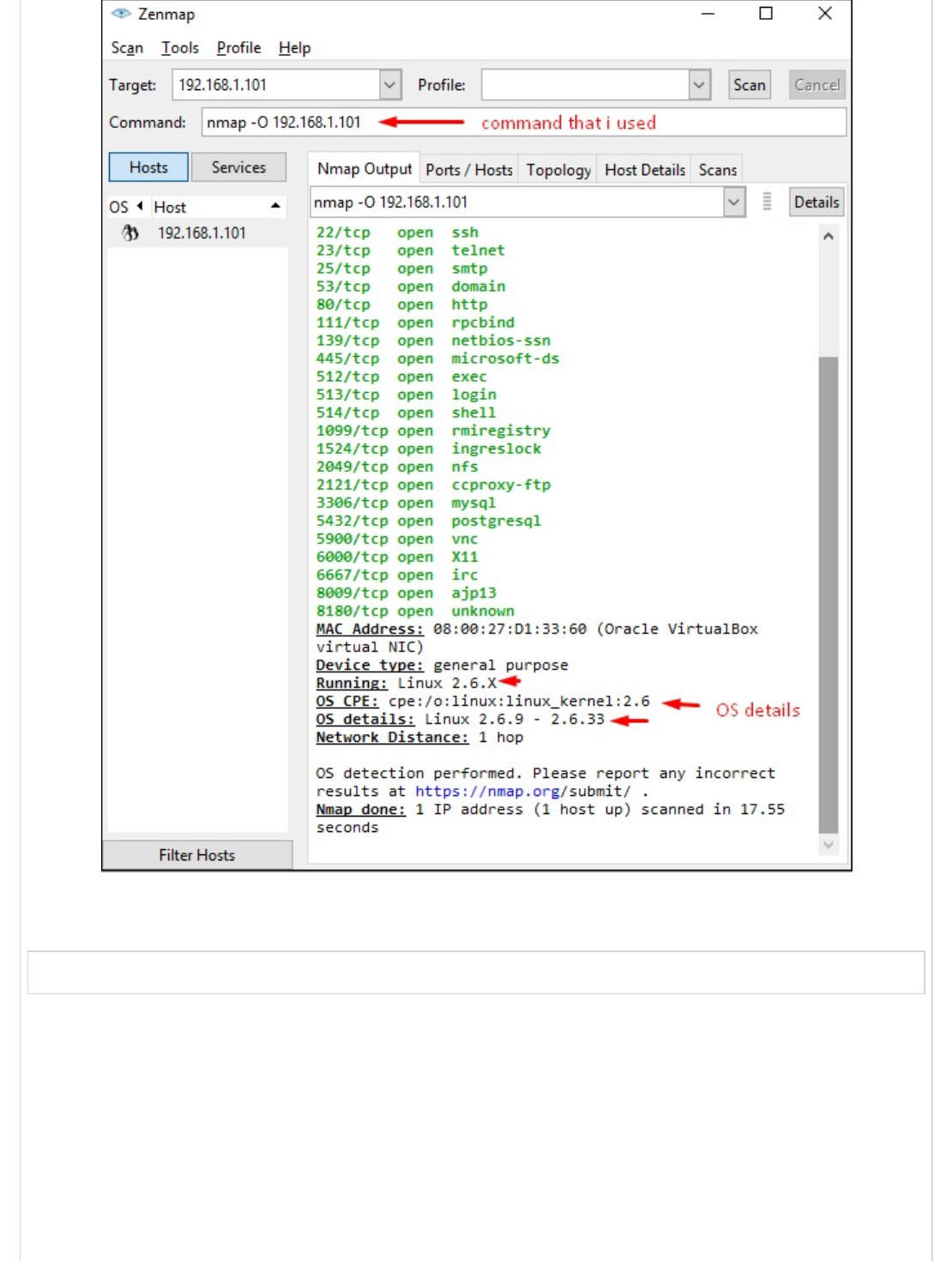Click the Scan button

point(750,85)
